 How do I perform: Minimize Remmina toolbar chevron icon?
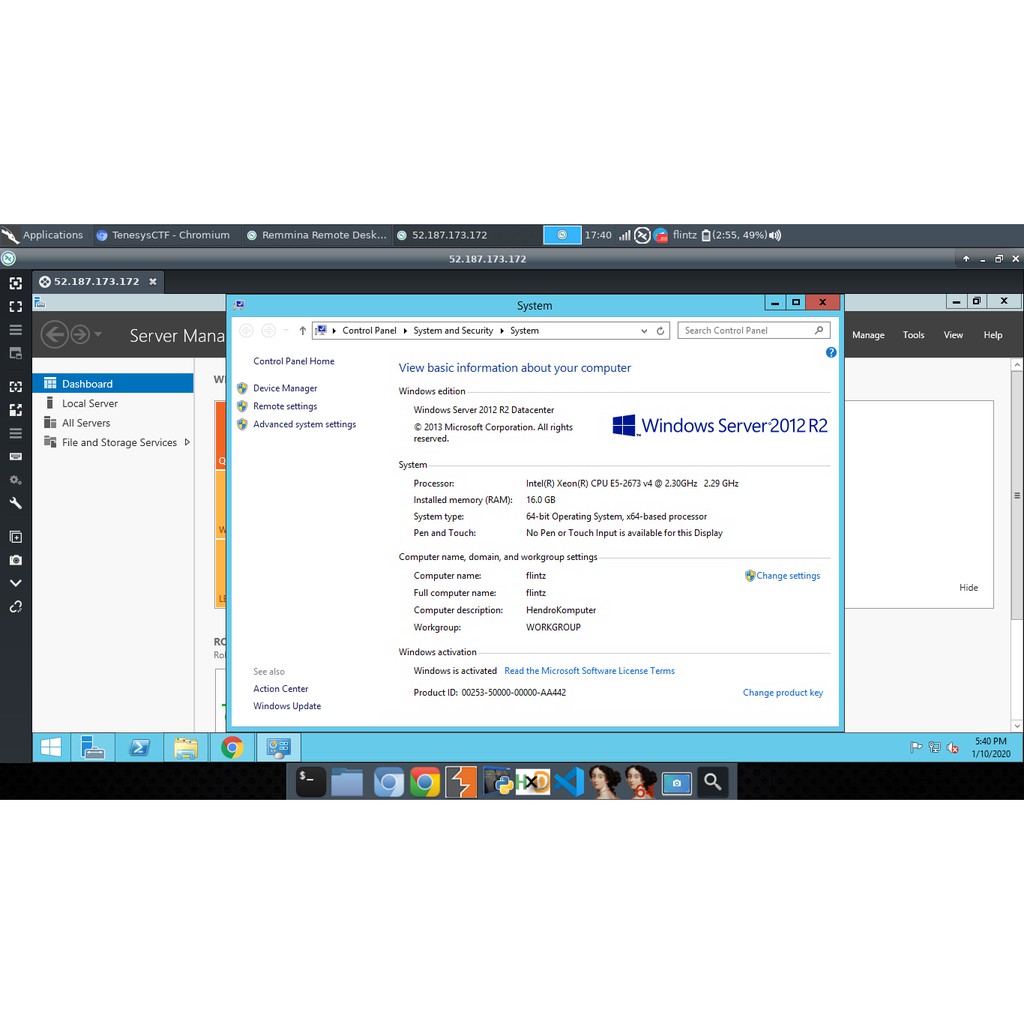(16, 583)
